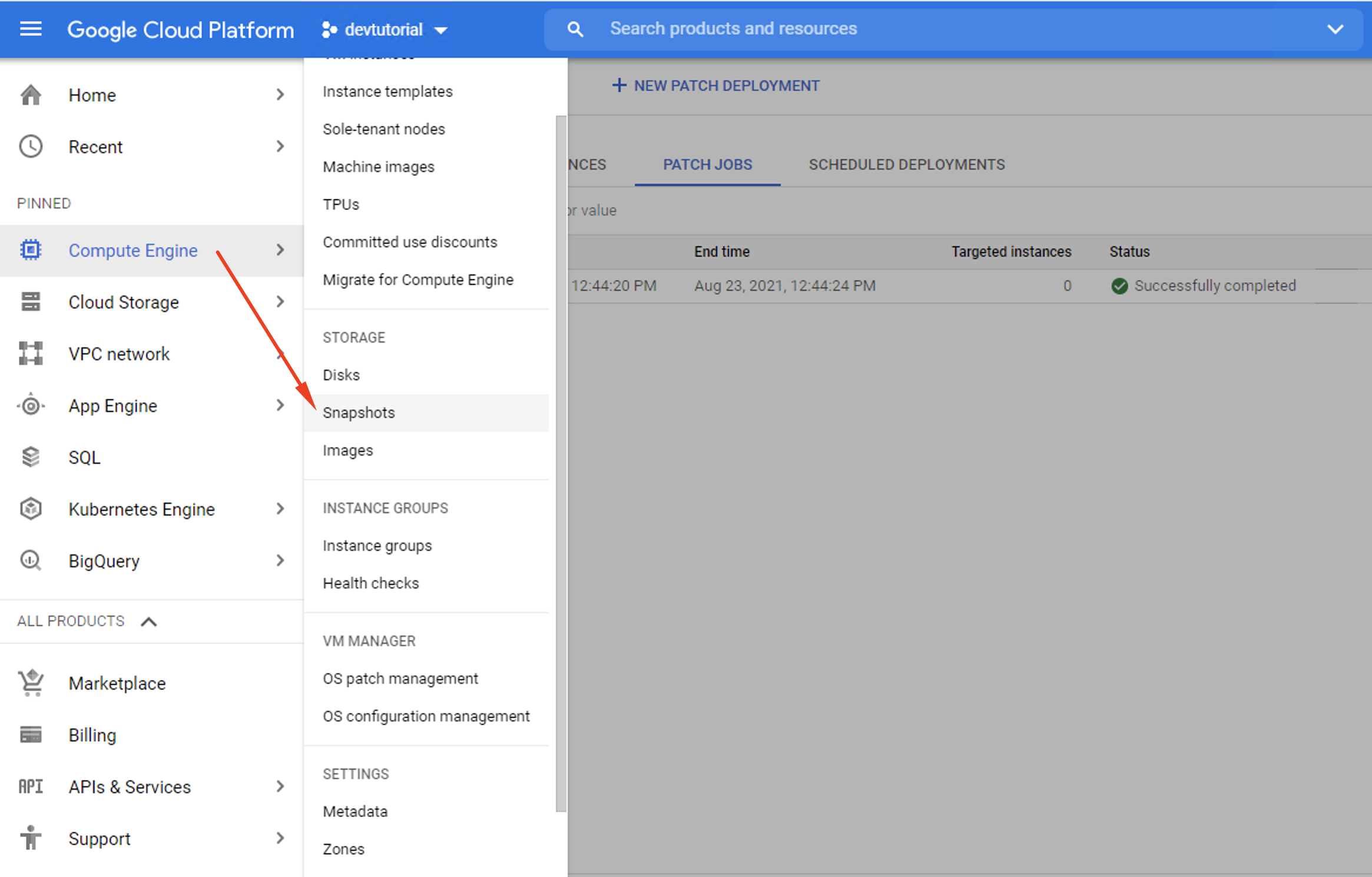Expand the App Engine submenu arrow

point(280,406)
